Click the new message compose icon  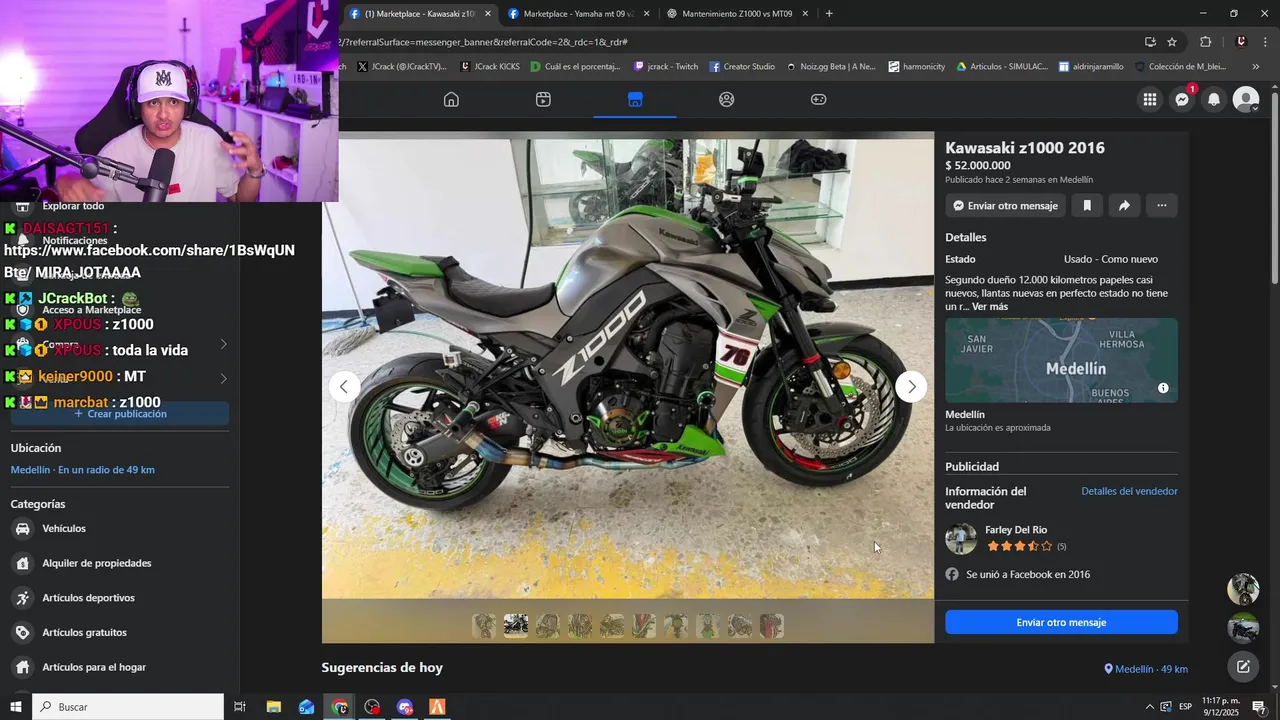click(x=1243, y=667)
